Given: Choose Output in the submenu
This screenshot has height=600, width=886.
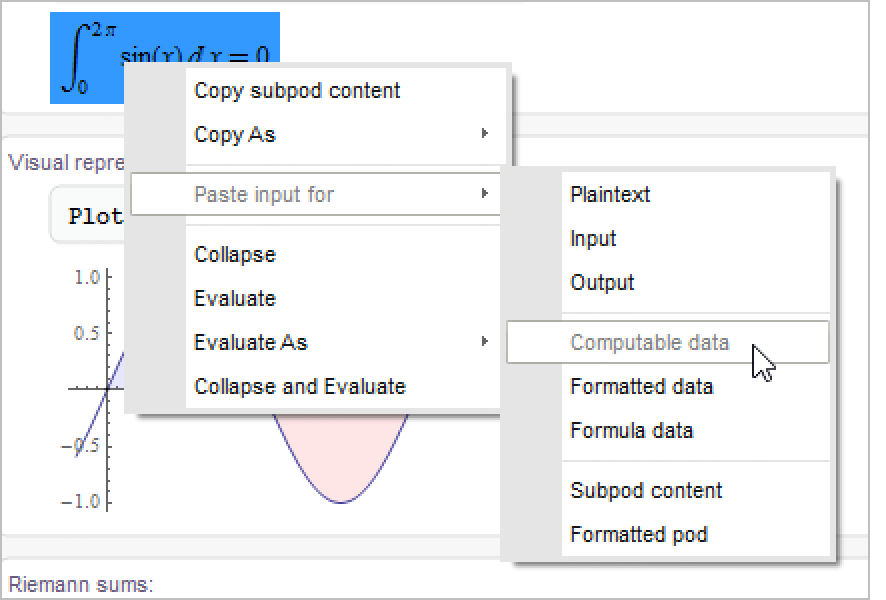Looking at the screenshot, I should [x=602, y=283].
